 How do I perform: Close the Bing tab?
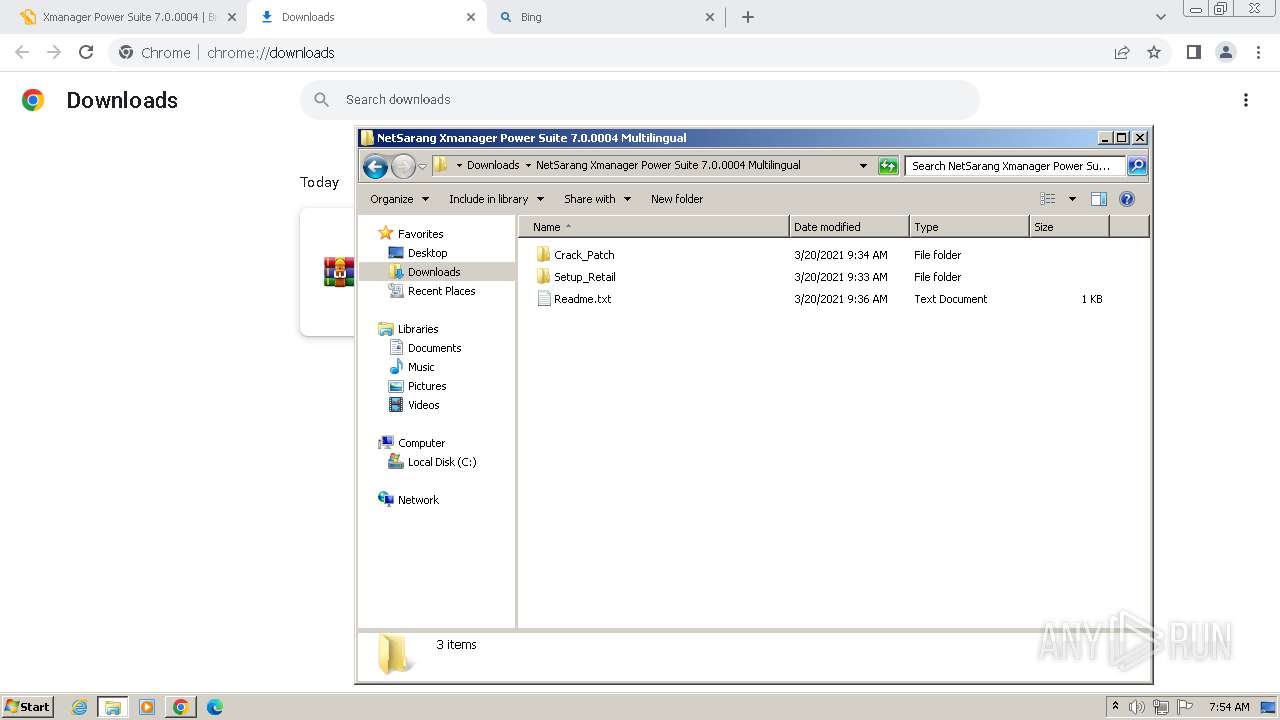tap(710, 17)
